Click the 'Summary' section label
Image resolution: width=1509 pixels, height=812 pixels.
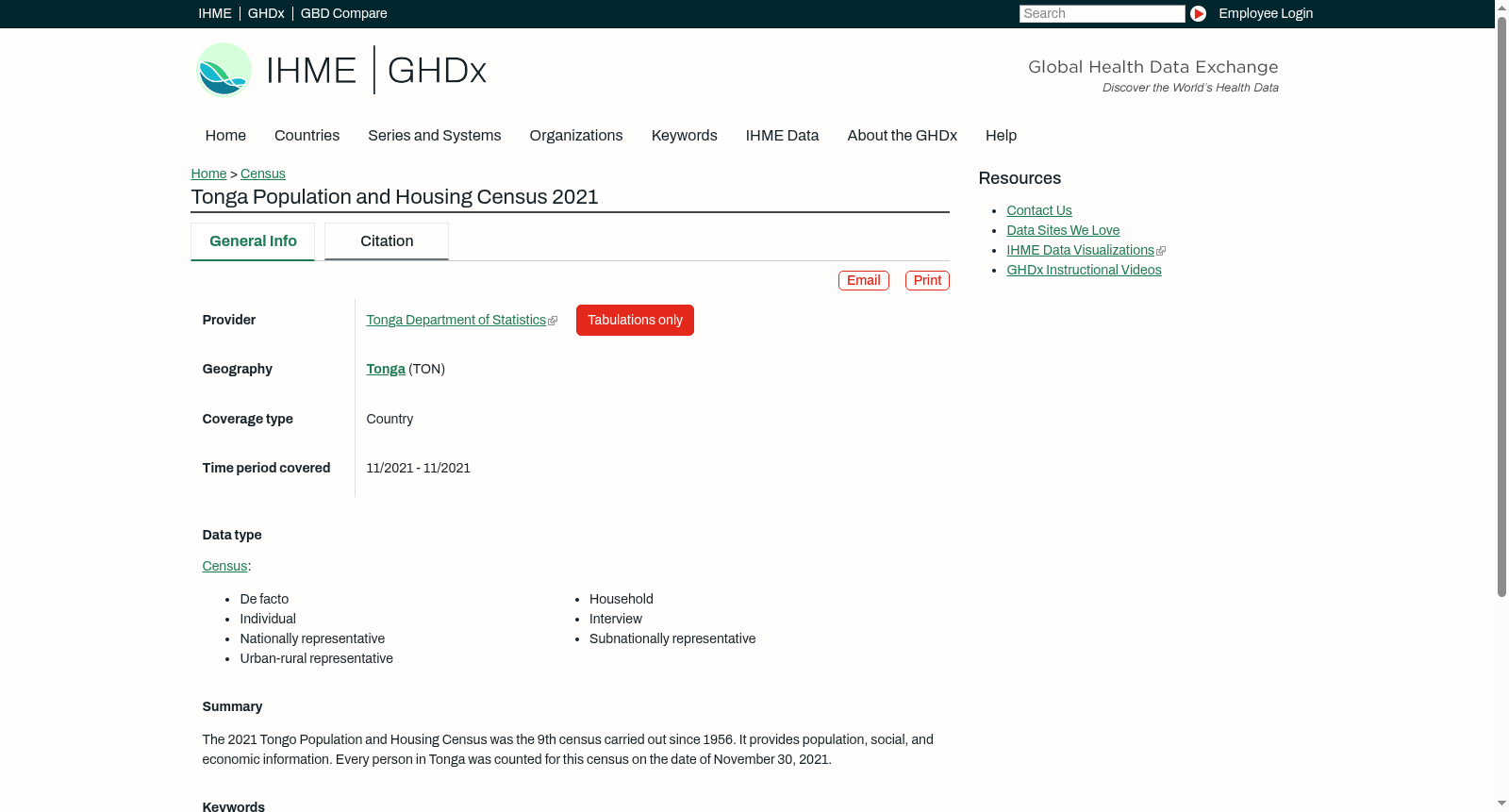click(x=232, y=706)
